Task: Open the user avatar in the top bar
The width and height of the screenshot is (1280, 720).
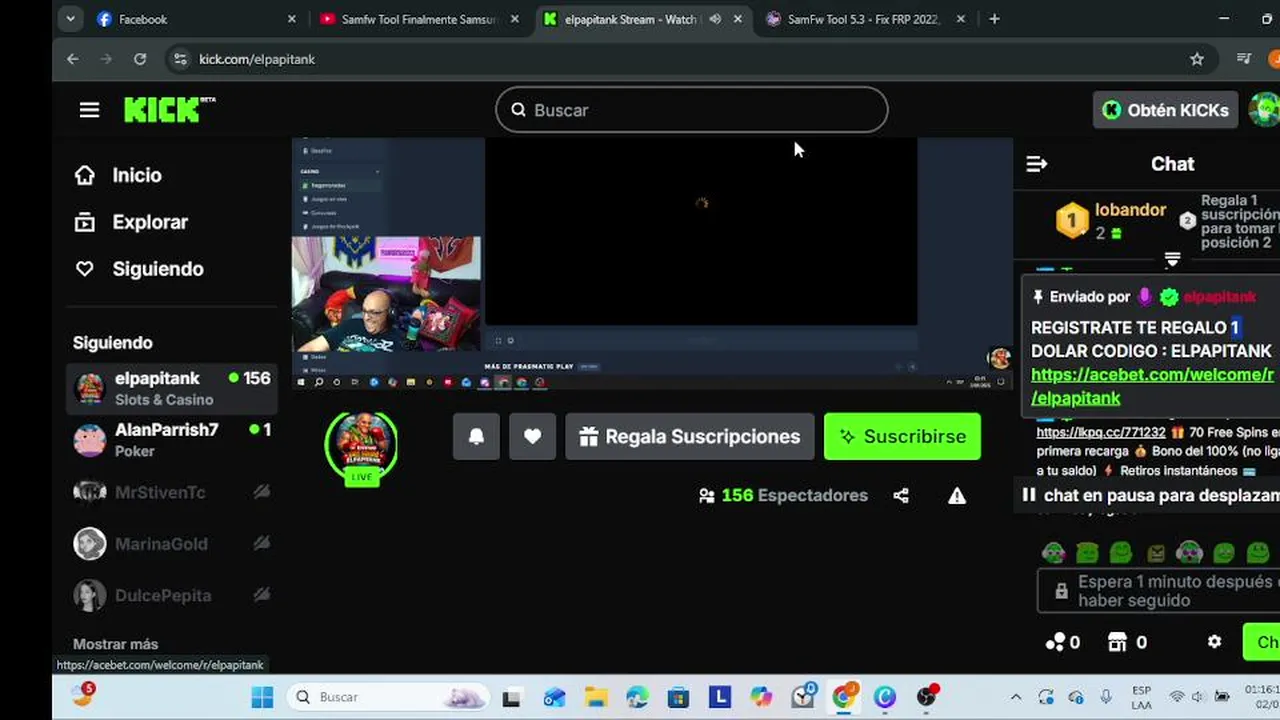Action: coord(1265,110)
